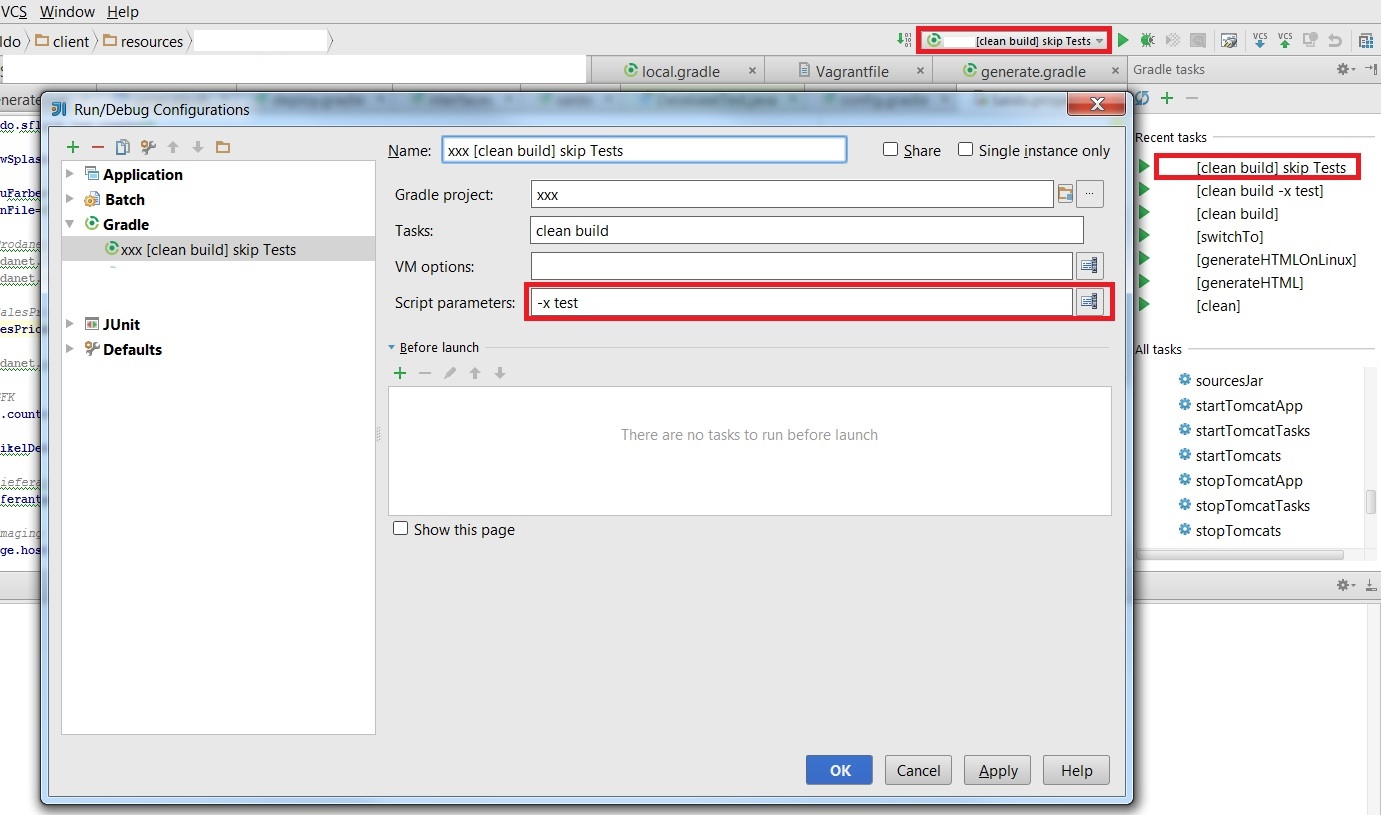Collapse the Gradle configuration node
1381x815 pixels.
tap(70, 224)
